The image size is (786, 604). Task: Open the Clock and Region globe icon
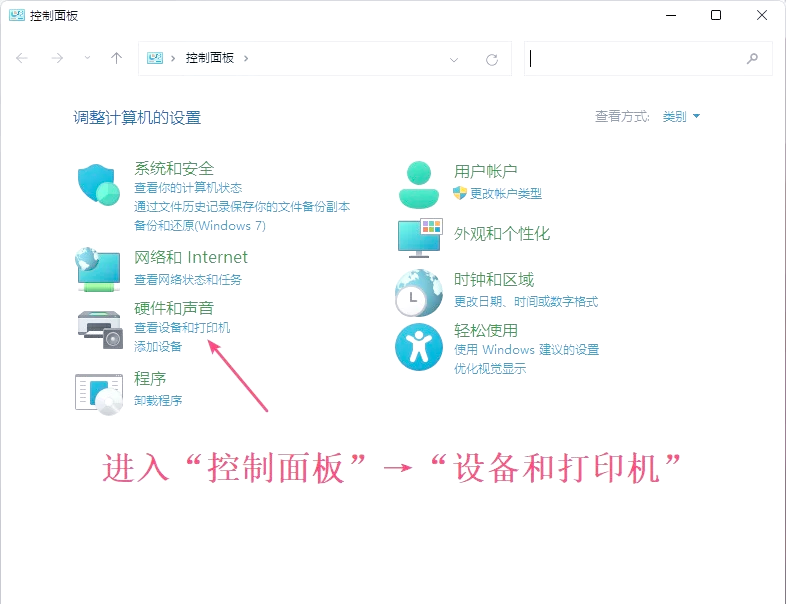(x=419, y=293)
